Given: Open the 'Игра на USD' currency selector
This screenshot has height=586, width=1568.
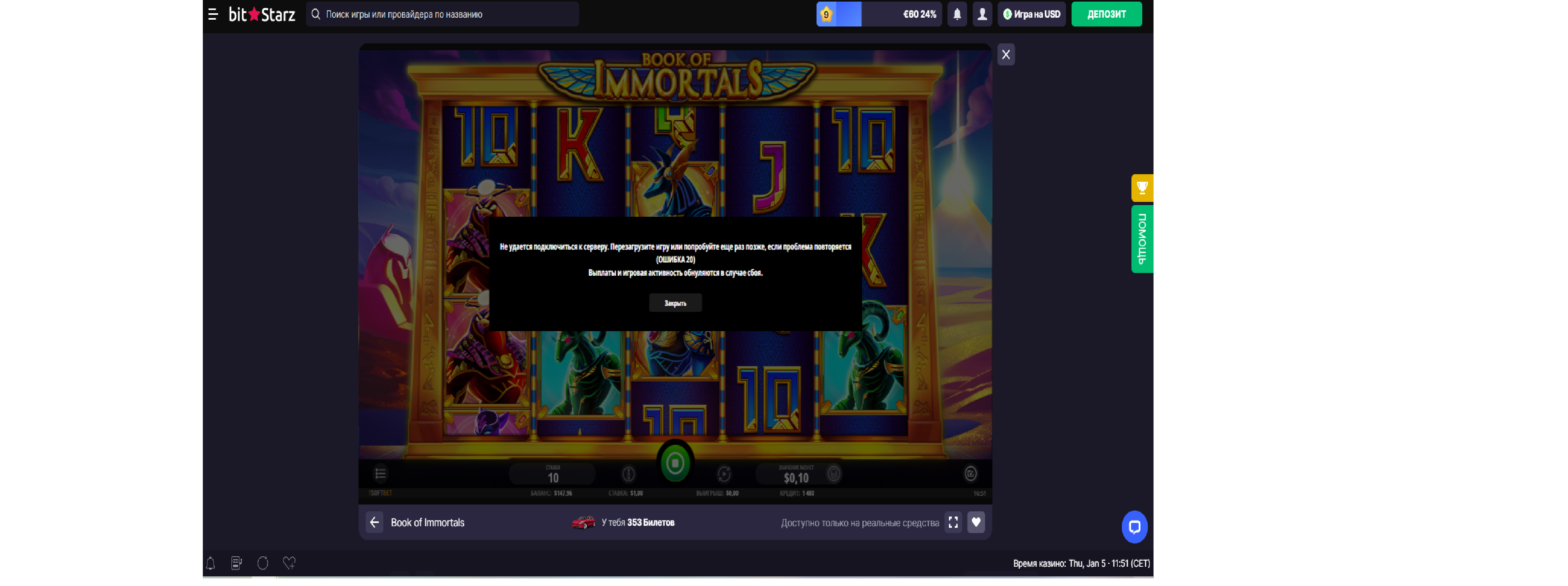Looking at the screenshot, I should tap(1031, 14).
